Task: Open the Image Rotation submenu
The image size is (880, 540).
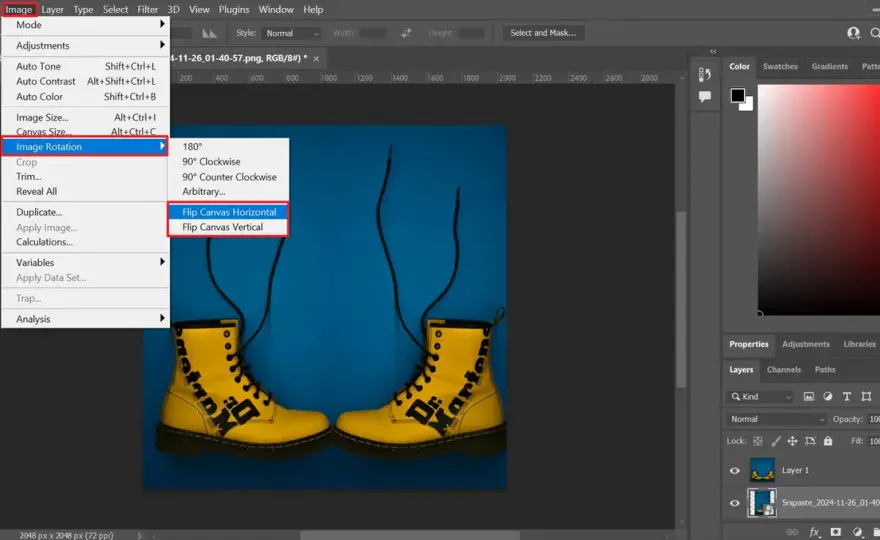Action: pos(85,147)
